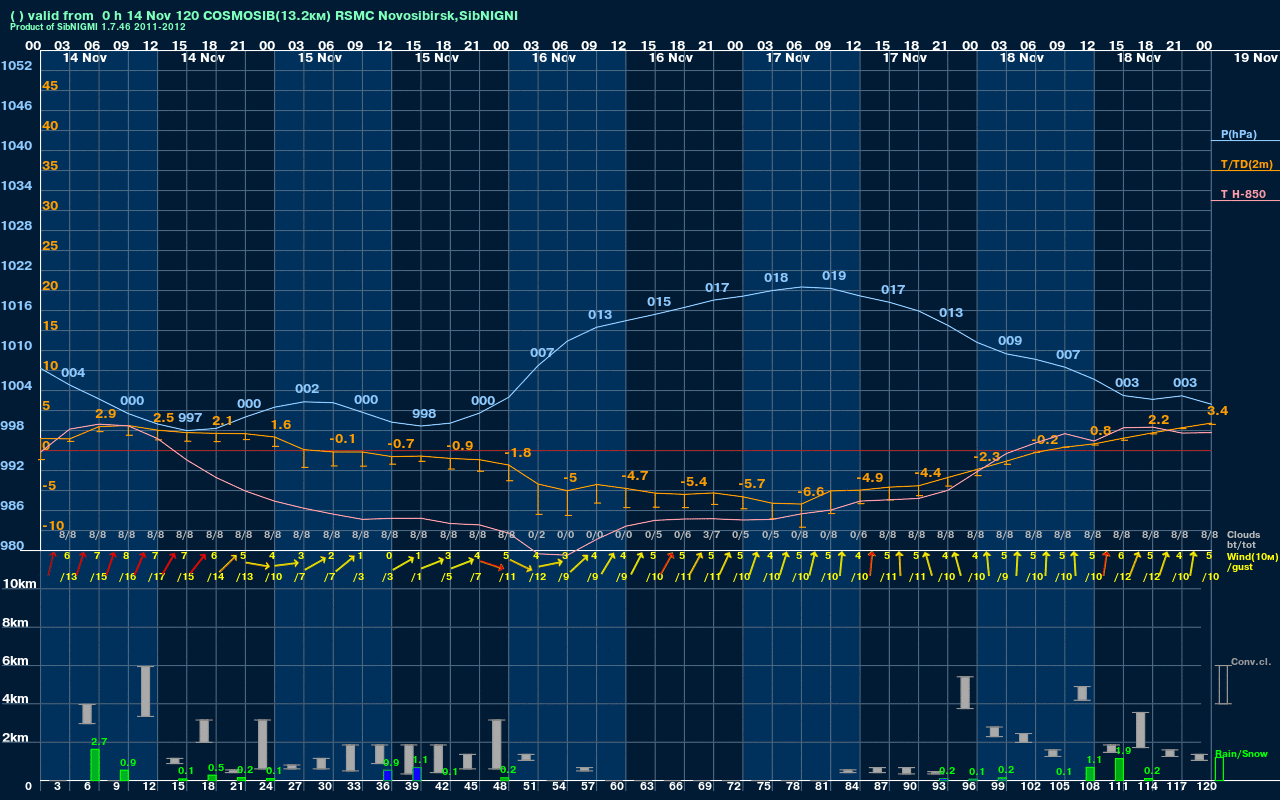The height and width of the screenshot is (800, 1280).
Task: Select hour 120 on the bottom axis
Action: coord(1205,787)
